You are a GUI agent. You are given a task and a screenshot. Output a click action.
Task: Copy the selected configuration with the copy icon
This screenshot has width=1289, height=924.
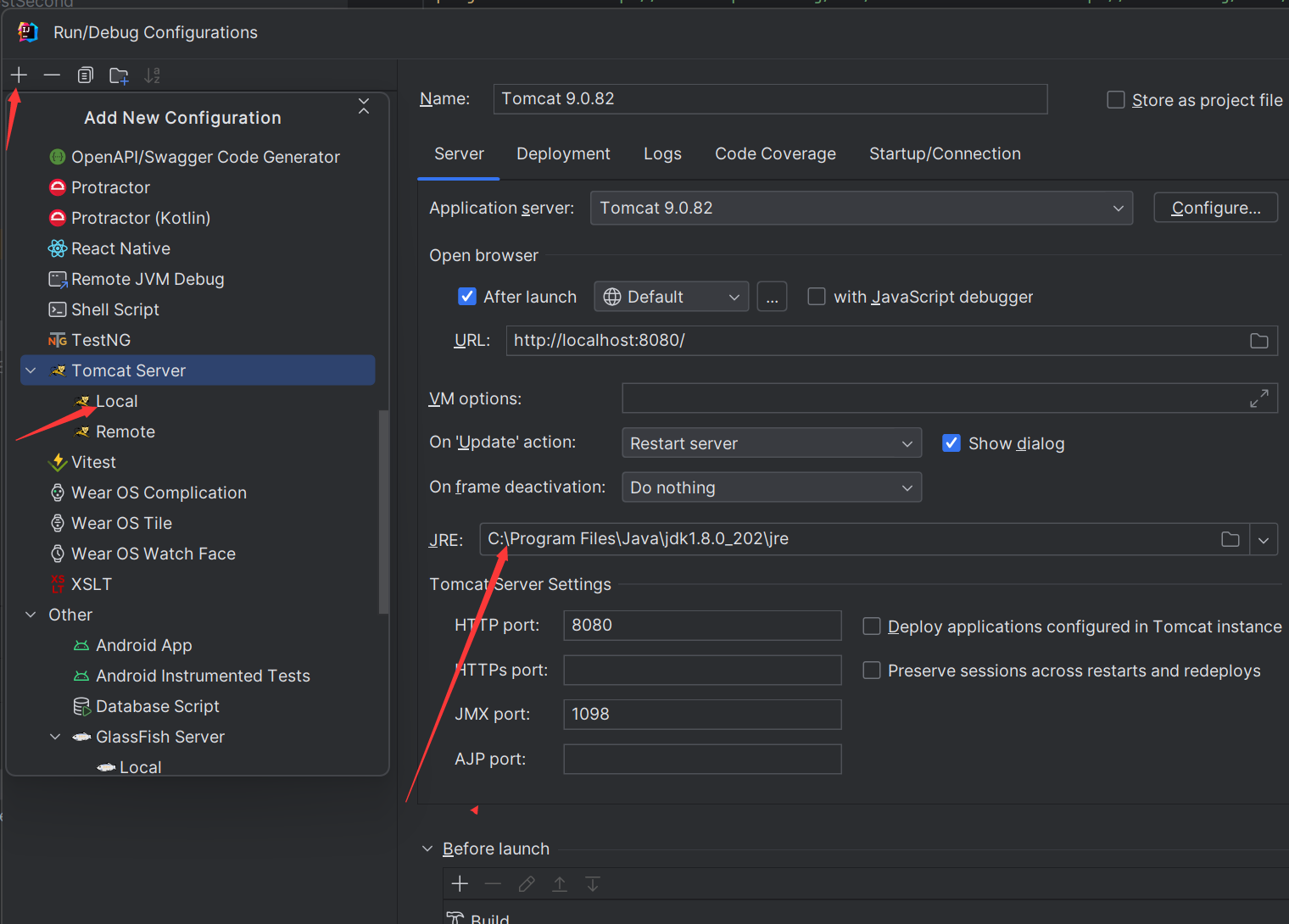[x=86, y=75]
